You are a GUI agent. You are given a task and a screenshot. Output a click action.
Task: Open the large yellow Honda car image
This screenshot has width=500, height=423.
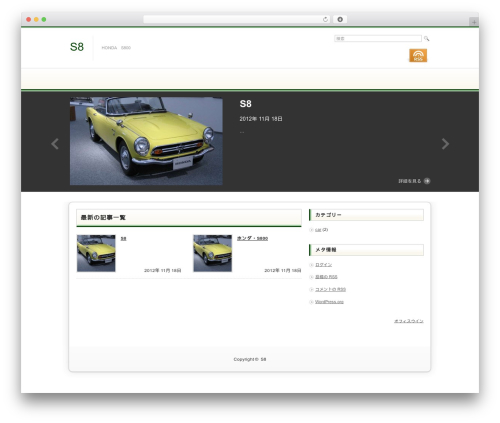tap(146, 141)
